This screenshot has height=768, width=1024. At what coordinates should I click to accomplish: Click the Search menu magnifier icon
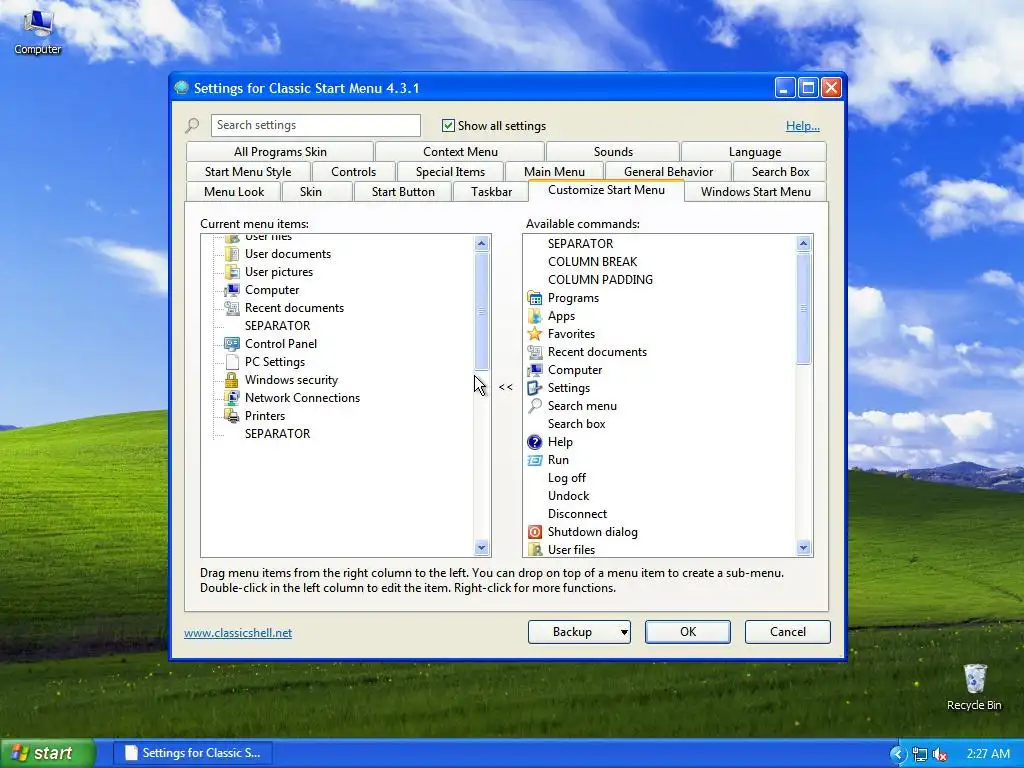pos(535,406)
